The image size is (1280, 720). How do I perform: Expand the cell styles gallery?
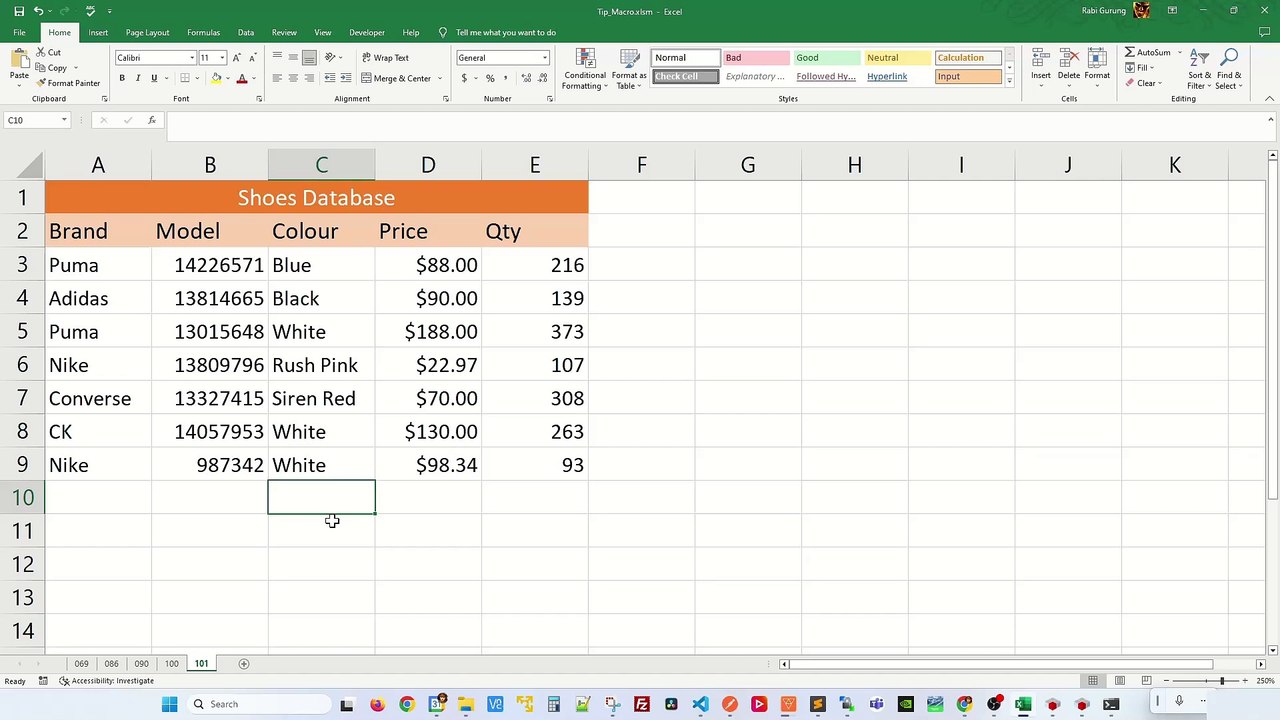1009,81
